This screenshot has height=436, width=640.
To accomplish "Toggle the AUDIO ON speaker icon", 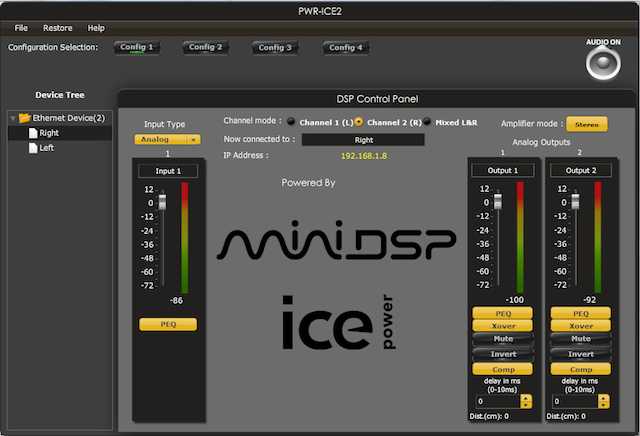I will [603, 63].
